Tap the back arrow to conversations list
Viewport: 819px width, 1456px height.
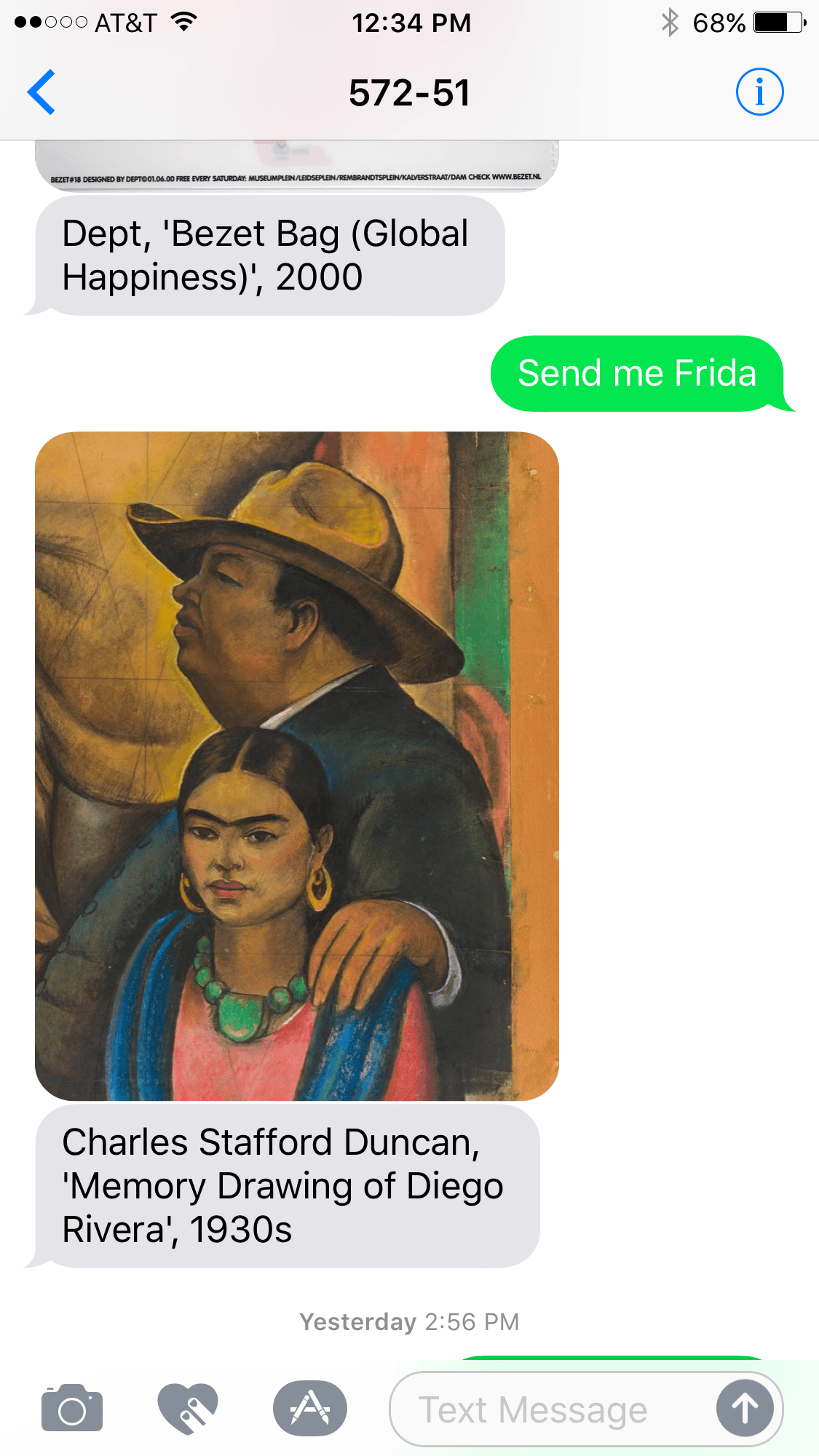click(x=41, y=92)
